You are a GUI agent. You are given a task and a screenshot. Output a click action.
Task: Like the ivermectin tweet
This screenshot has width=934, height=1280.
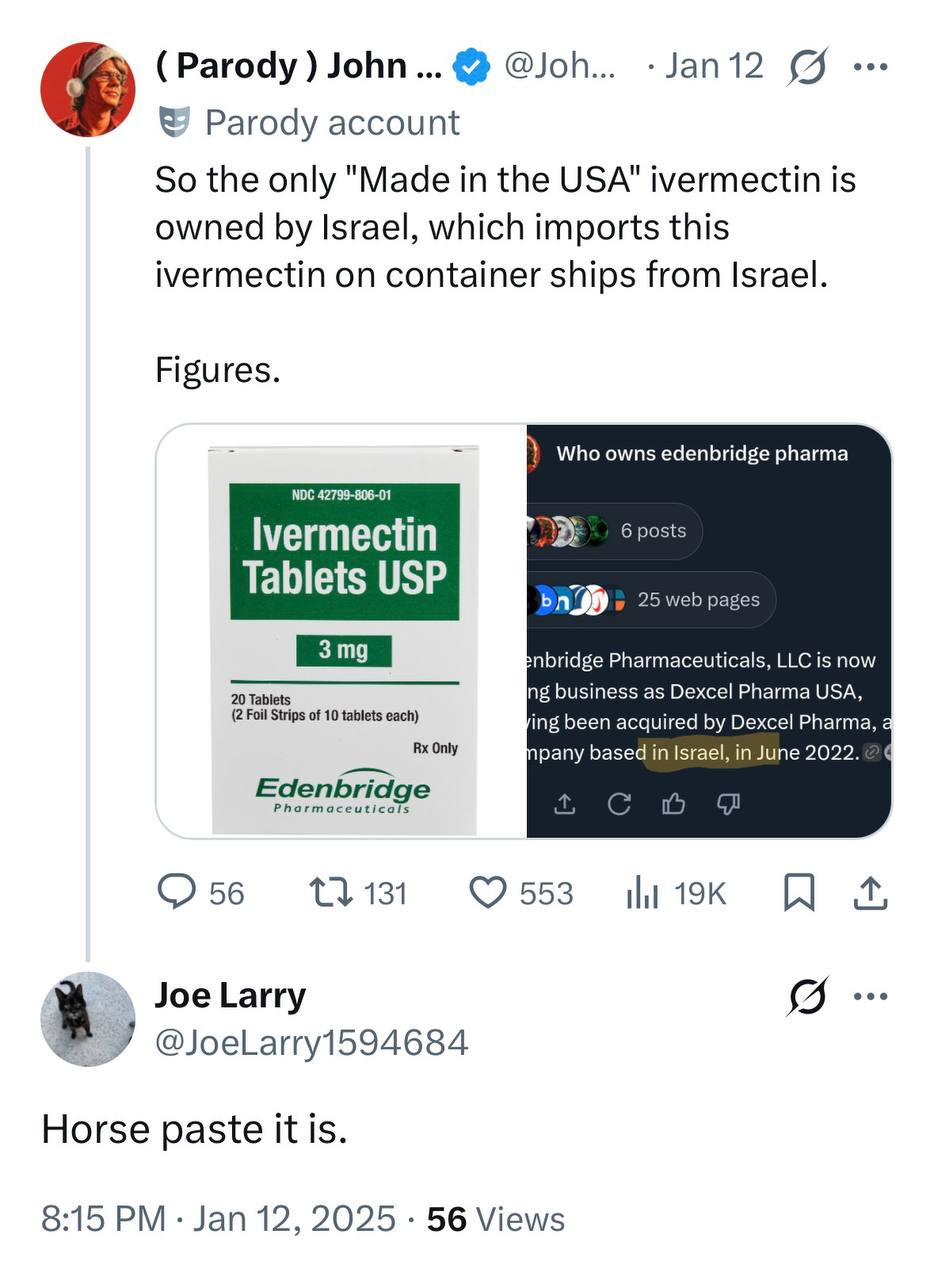pyautogui.click(x=489, y=892)
